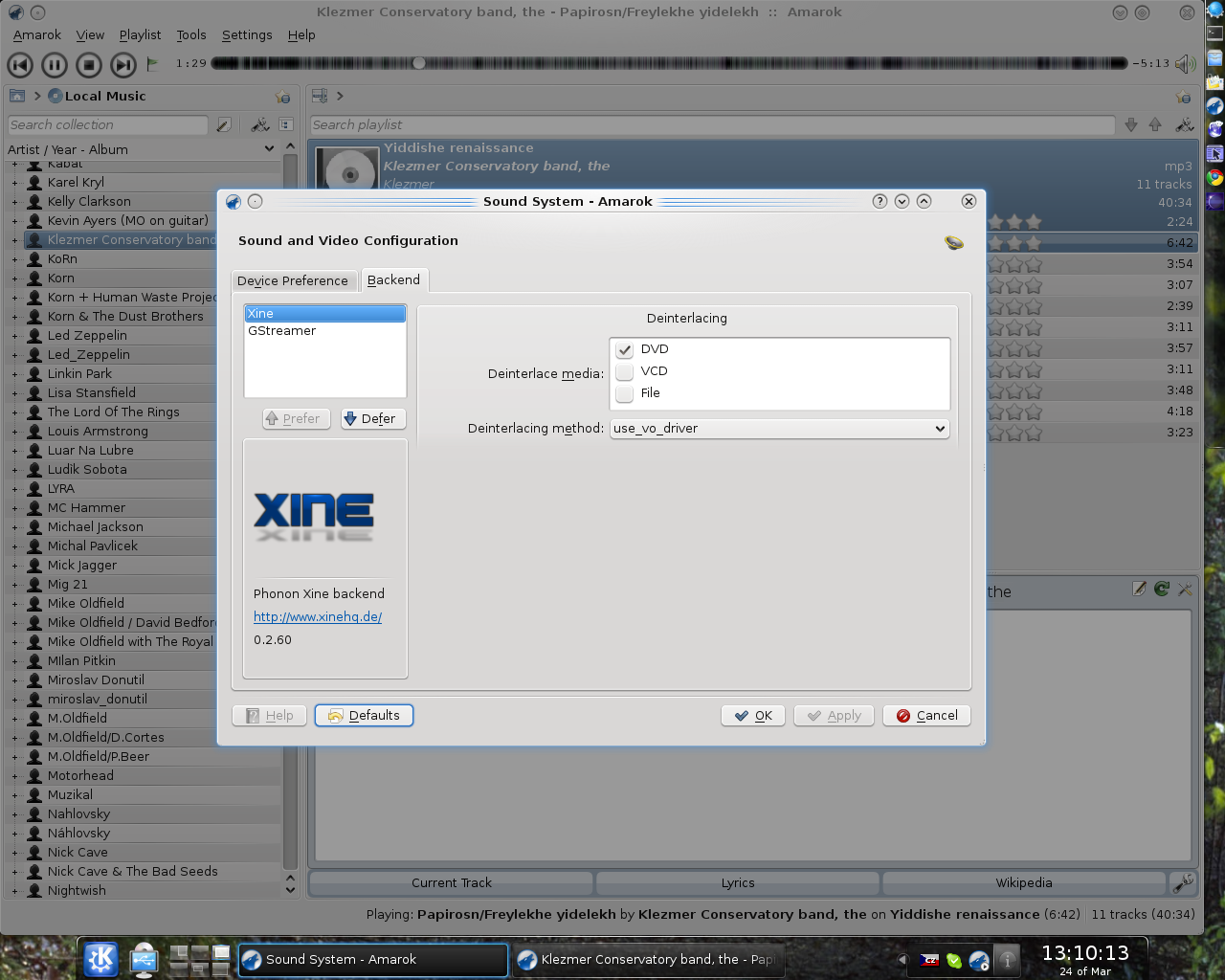Click the track progress slider knob

tap(418, 63)
